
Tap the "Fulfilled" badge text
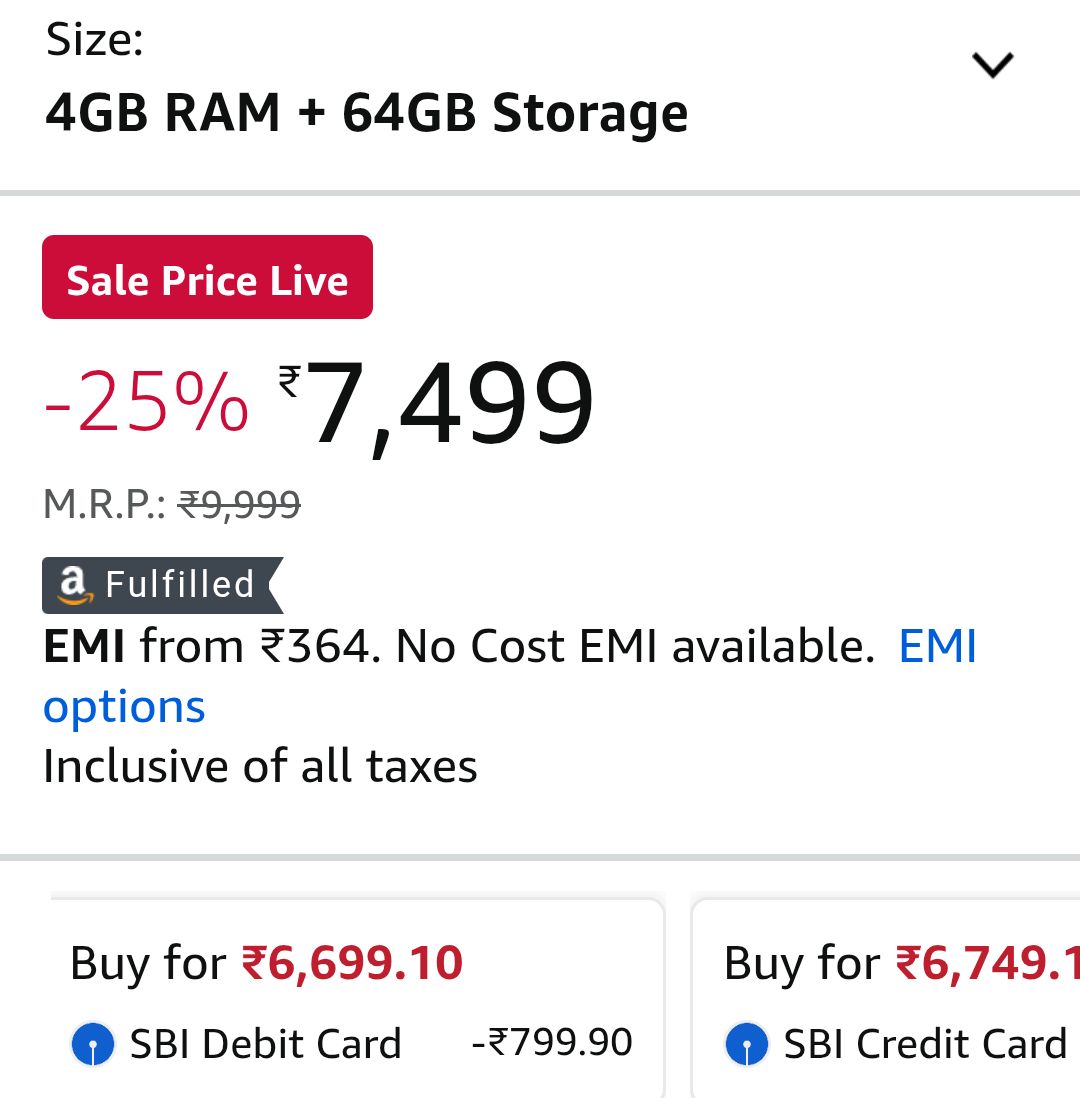pyautogui.click(x=180, y=585)
